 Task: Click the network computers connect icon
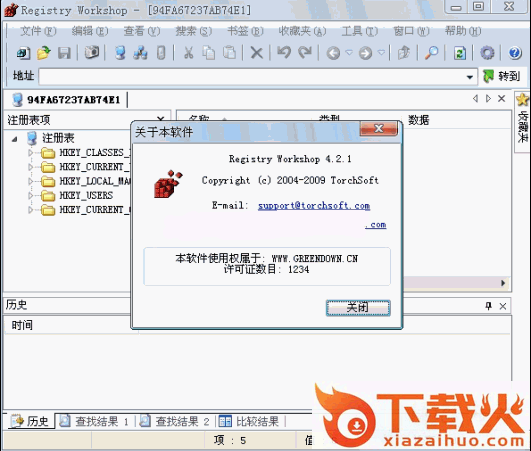click(140, 53)
